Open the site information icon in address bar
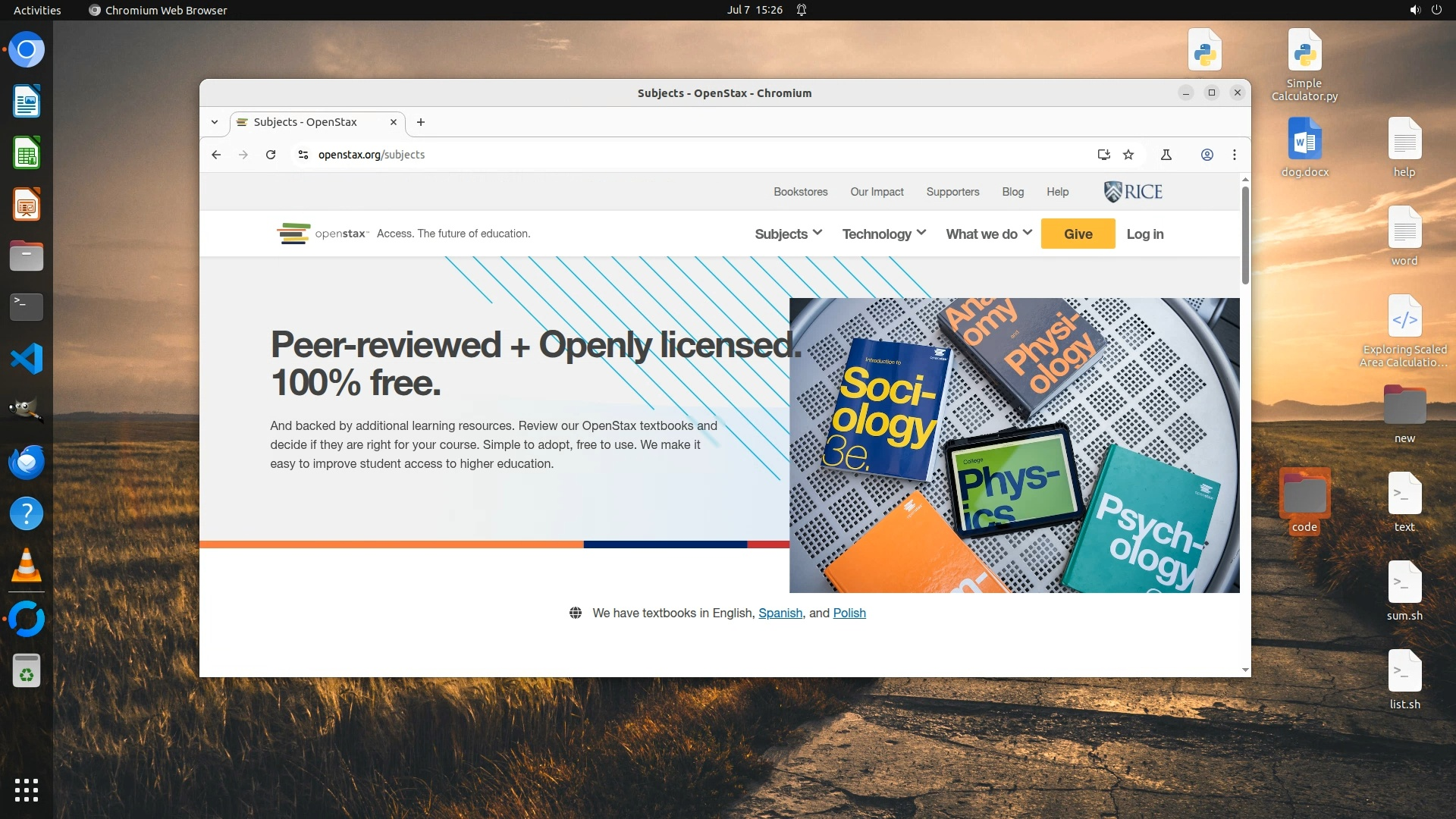Screen dimensions: 1456x819 pyautogui.click(x=303, y=155)
